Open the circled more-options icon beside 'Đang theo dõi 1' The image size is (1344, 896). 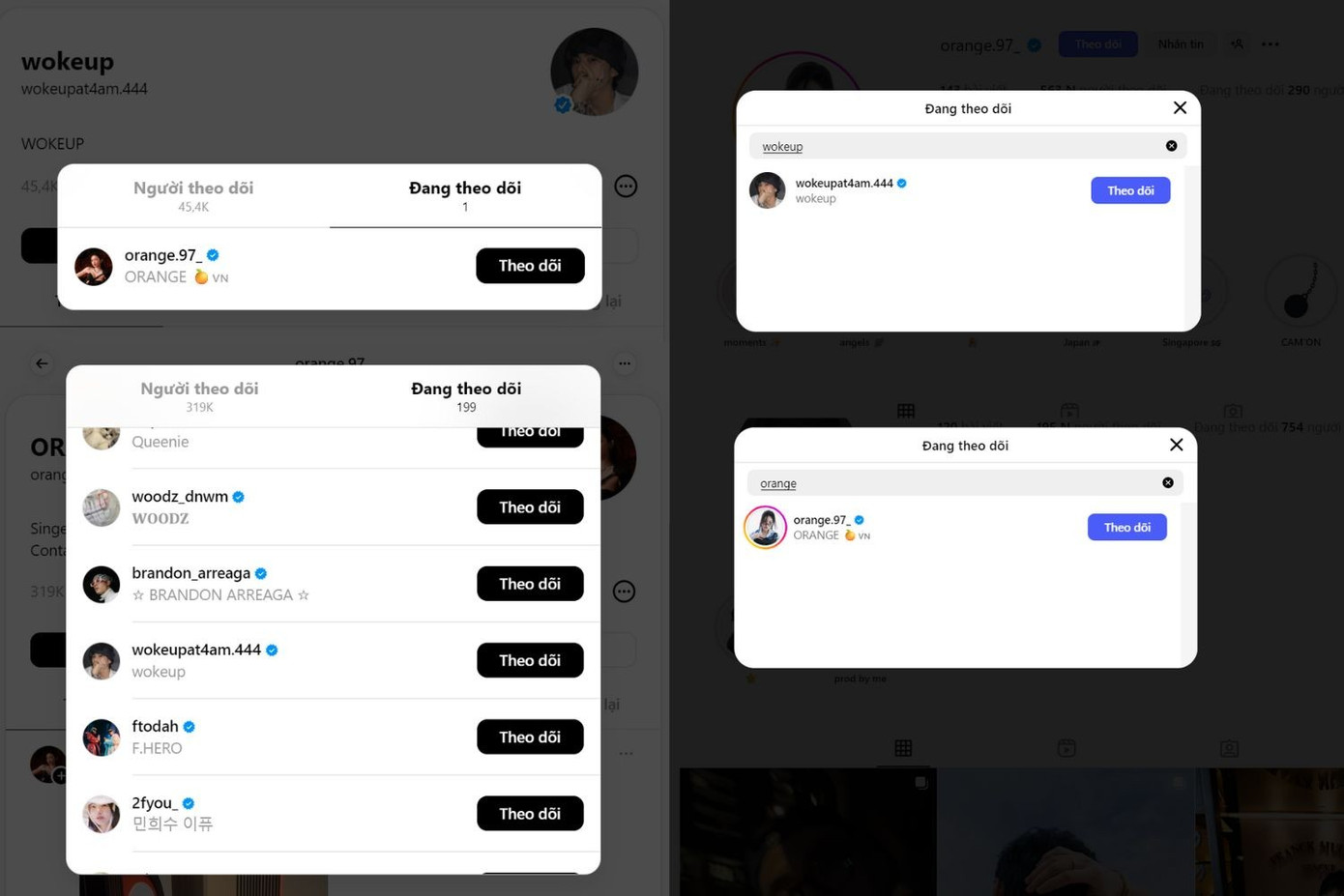pyautogui.click(x=626, y=187)
